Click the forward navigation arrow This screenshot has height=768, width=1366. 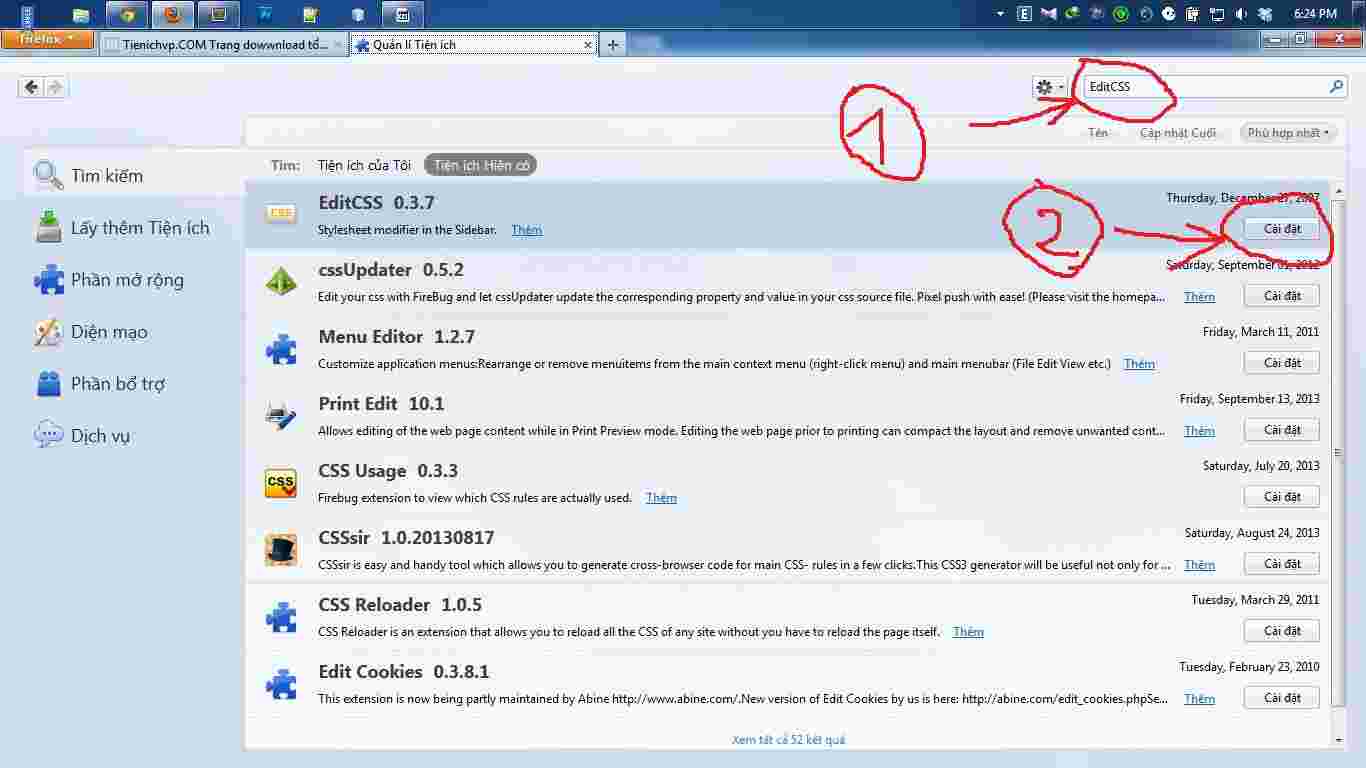pos(55,87)
